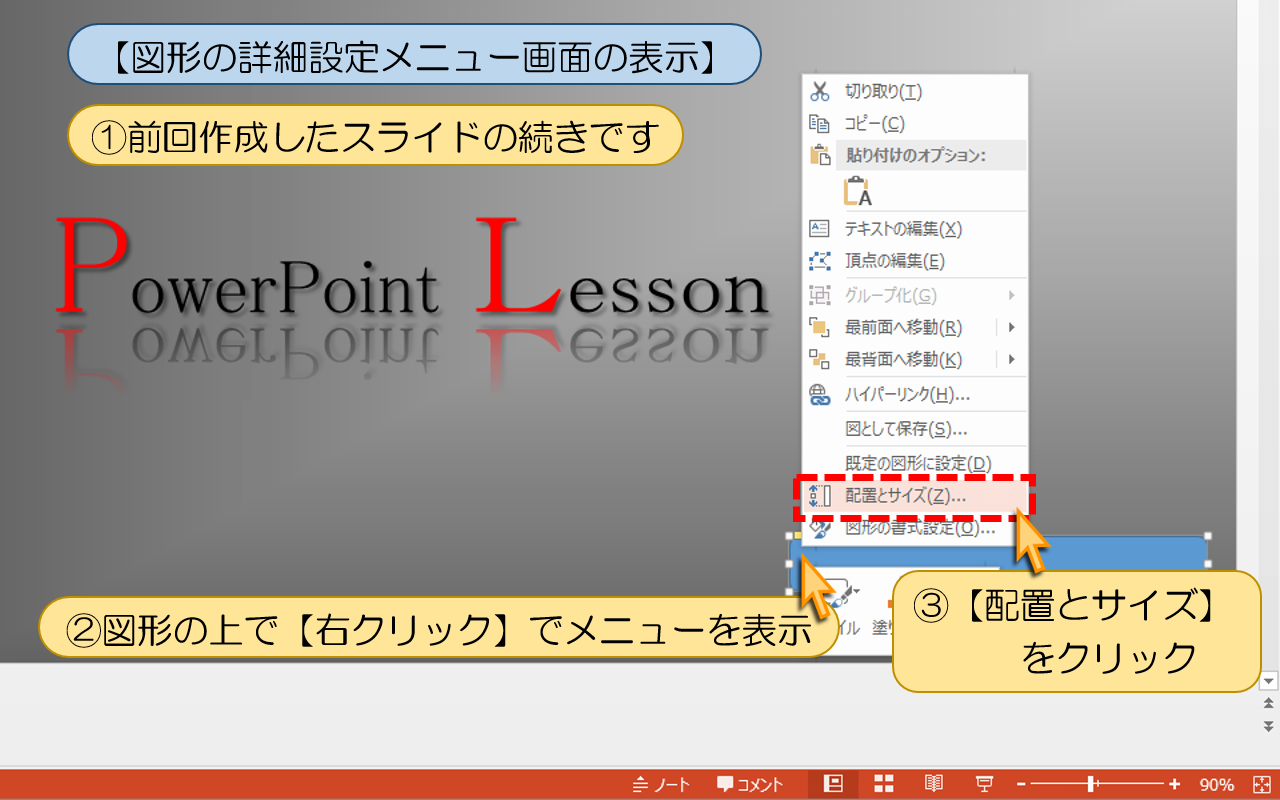Choose 図として保存(S)... in the menu
This screenshot has width=1280, height=800.
[x=914, y=429]
